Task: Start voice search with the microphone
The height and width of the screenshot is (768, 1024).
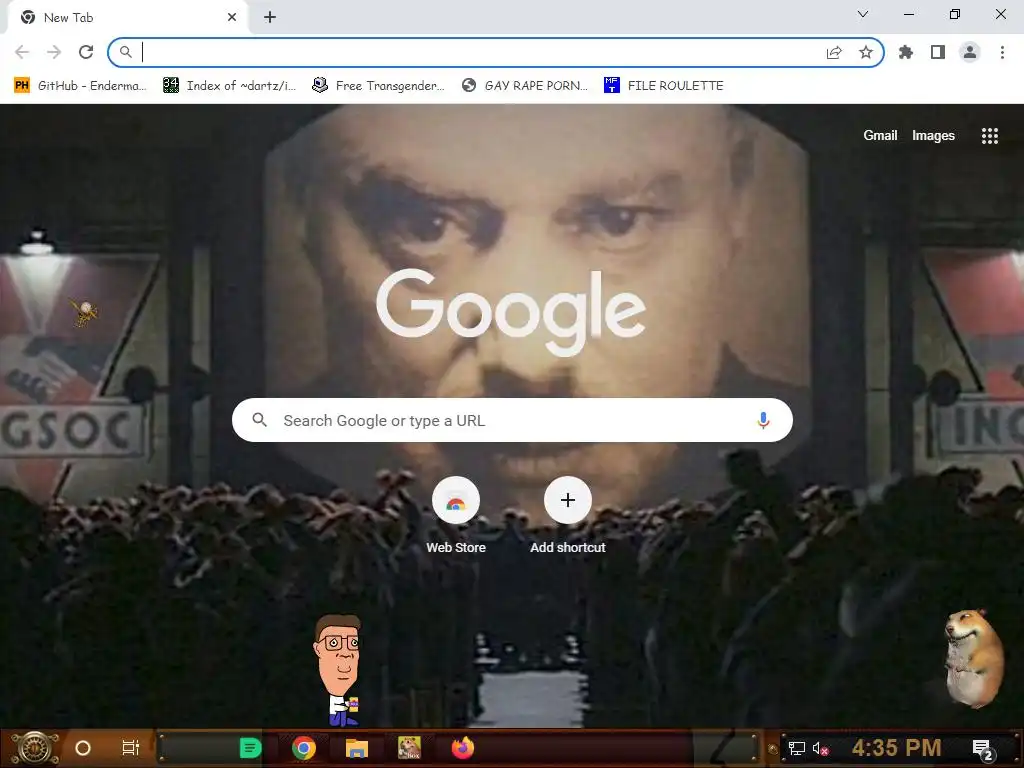Action: tap(763, 420)
